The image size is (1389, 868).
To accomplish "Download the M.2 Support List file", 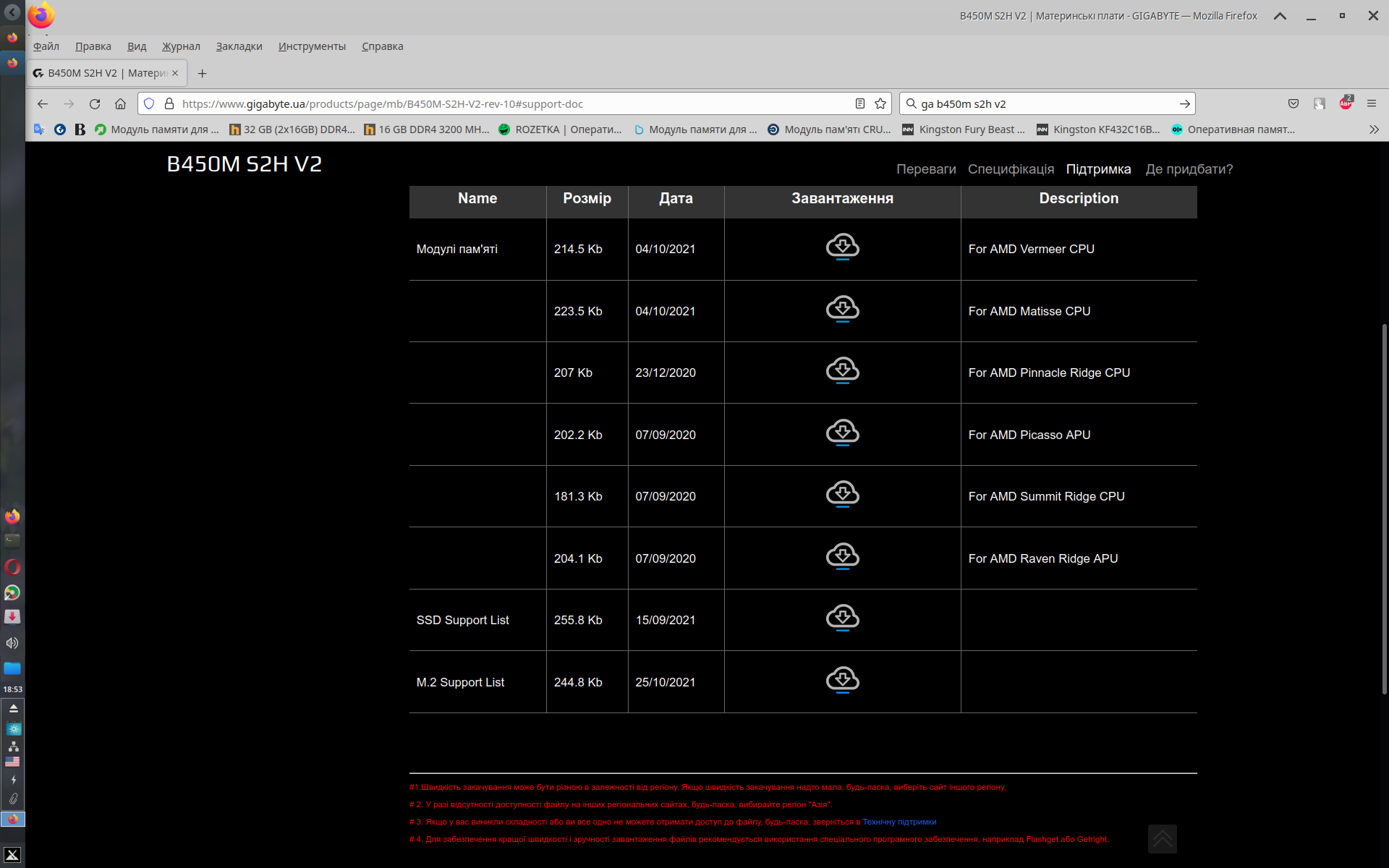I will (842, 680).
